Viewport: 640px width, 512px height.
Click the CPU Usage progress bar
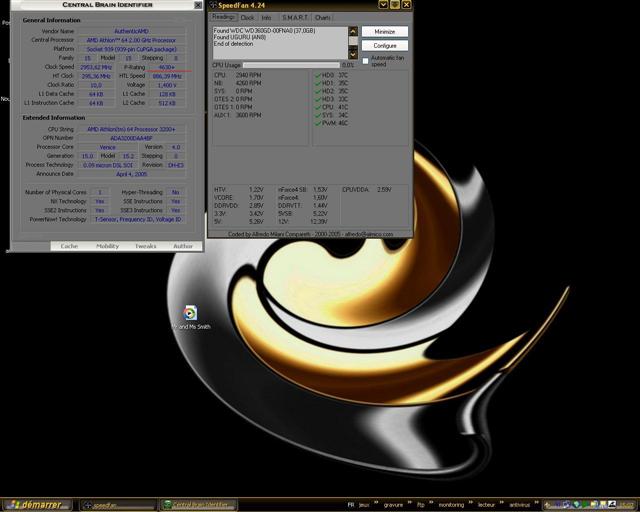pyautogui.click(x=291, y=65)
